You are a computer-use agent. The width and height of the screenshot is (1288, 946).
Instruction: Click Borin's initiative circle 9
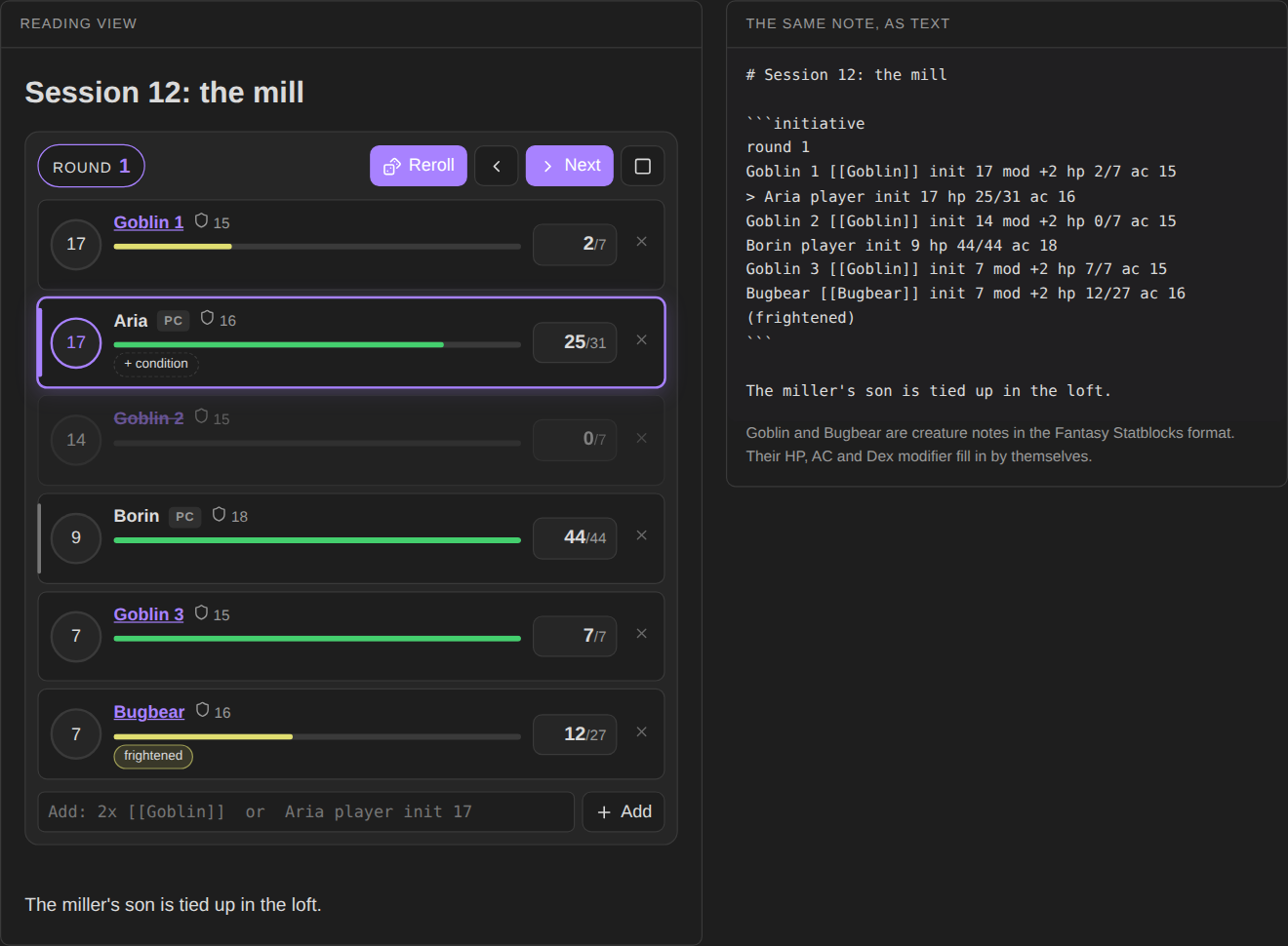[76, 537]
